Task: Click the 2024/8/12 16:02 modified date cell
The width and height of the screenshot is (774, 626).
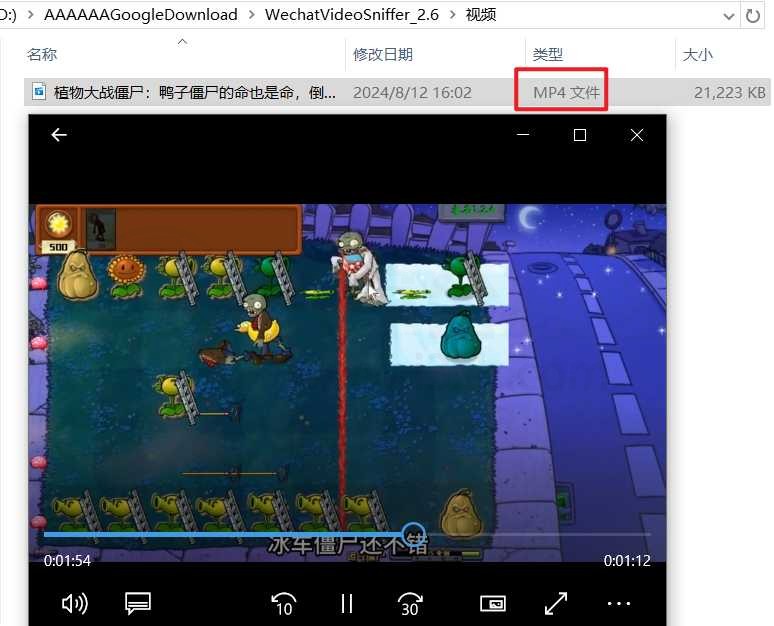Action: coord(412,92)
